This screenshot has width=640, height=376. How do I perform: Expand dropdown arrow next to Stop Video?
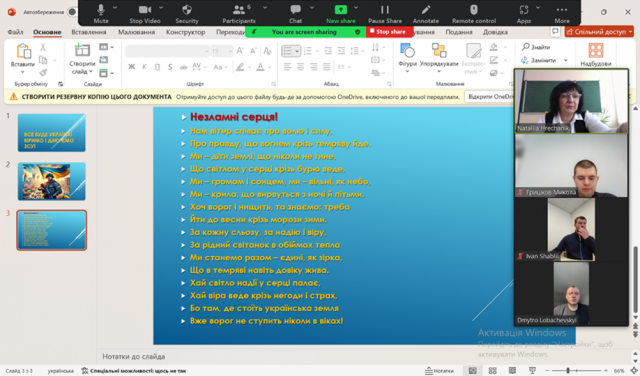tap(161, 8)
